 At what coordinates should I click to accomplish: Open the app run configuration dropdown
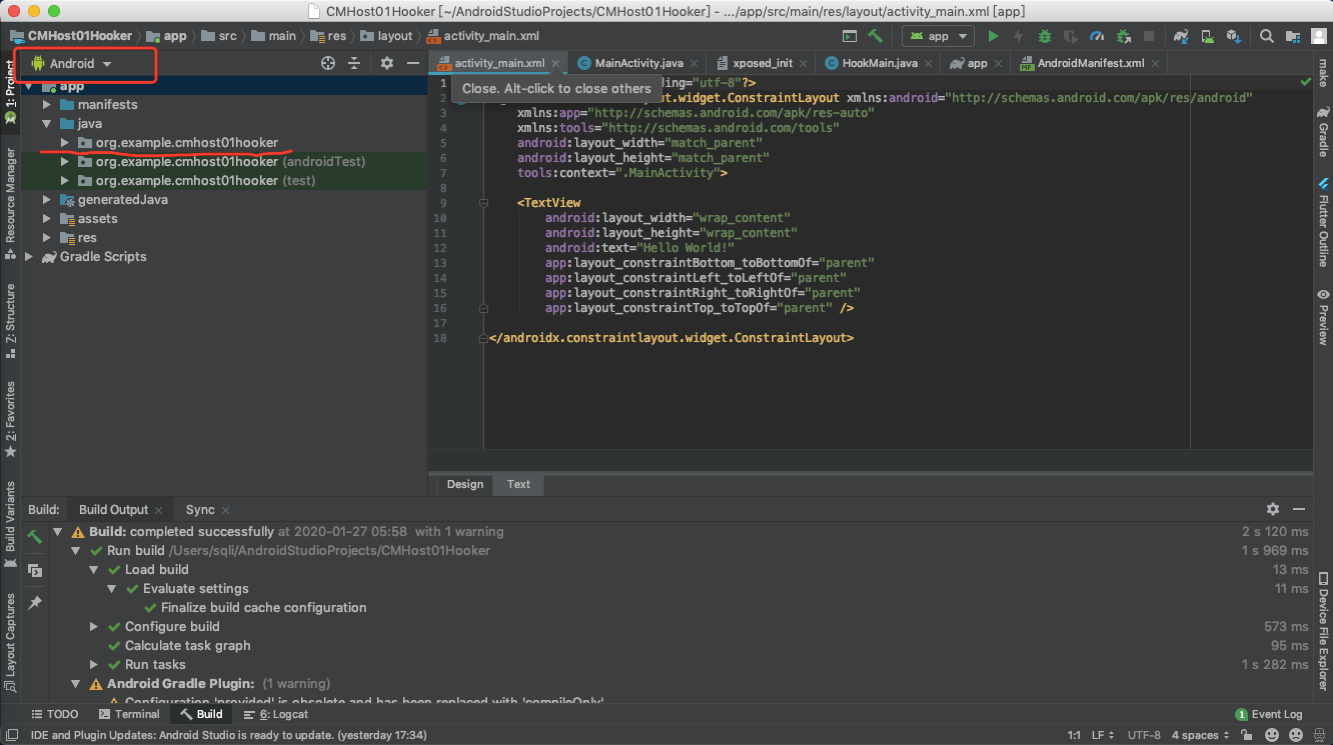[938, 36]
